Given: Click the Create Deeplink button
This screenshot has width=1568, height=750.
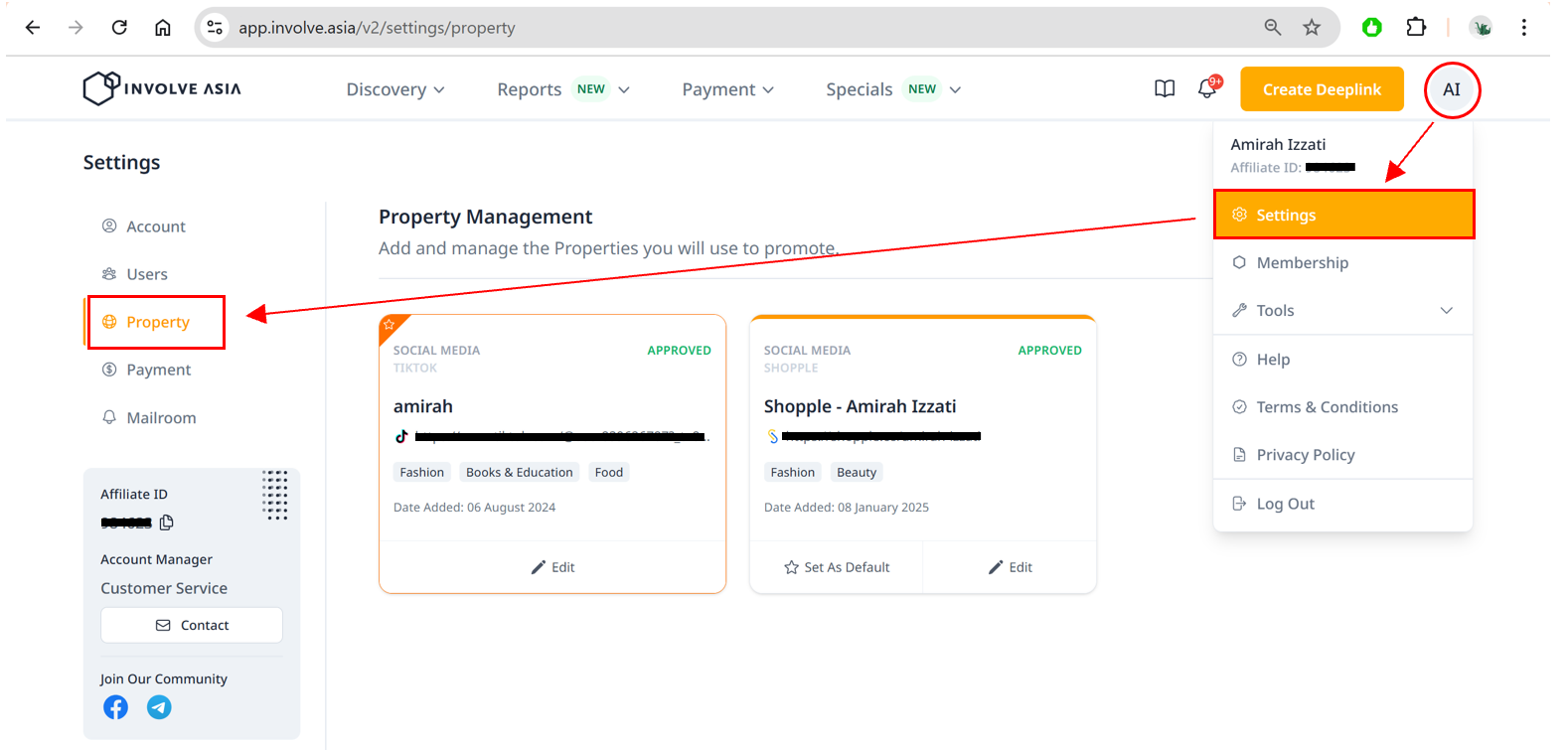Looking at the screenshot, I should (x=1322, y=89).
